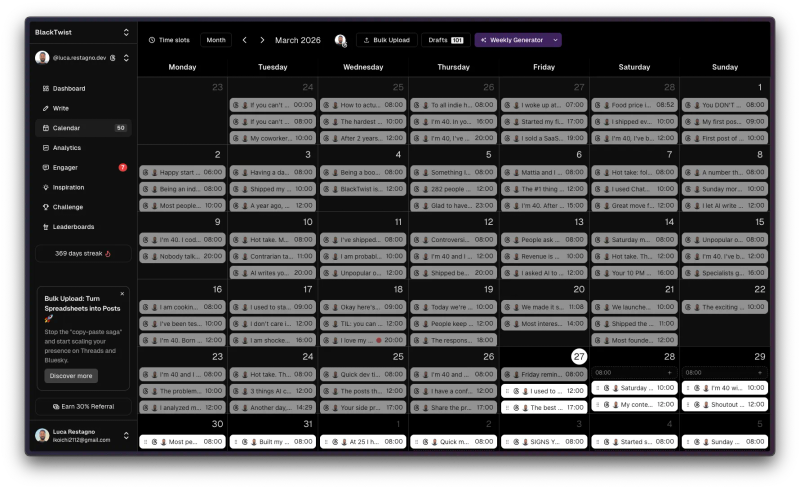Click the Leaderboards icon
The image size is (800, 489).
coord(46,227)
